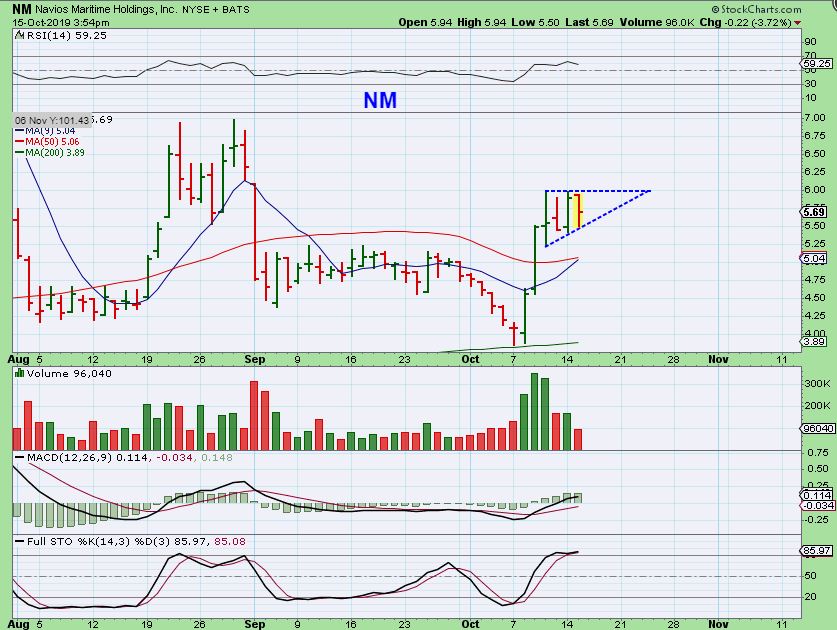The image size is (837, 630).
Task: Click the 7.00 price axis label
Action: (815, 117)
